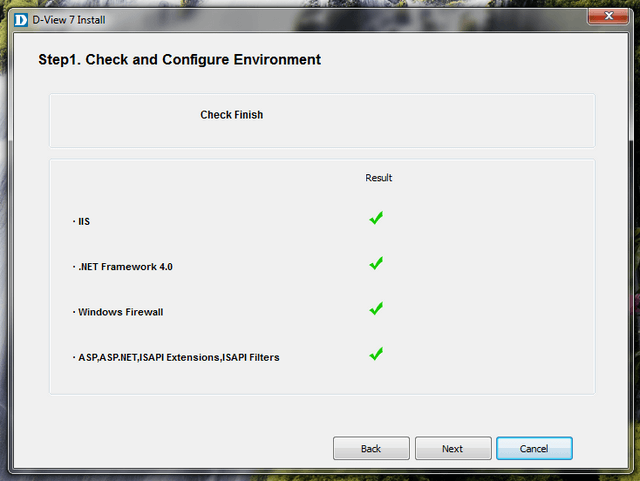This screenshot has width=640, height=481.
Task: Select the ASP, ASP.NET, ISAPI Extensions label
Action: [178, 357]
